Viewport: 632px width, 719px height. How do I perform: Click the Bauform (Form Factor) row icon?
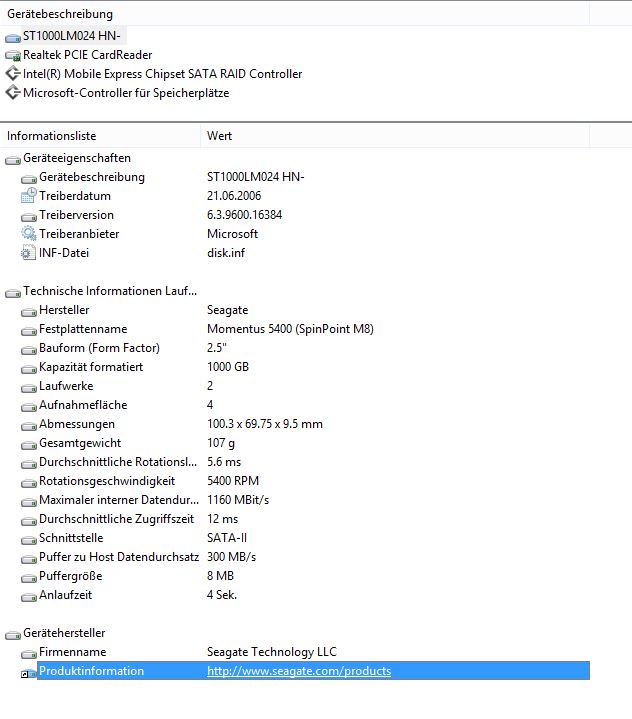pyautogui.click(x=29, y=350)
